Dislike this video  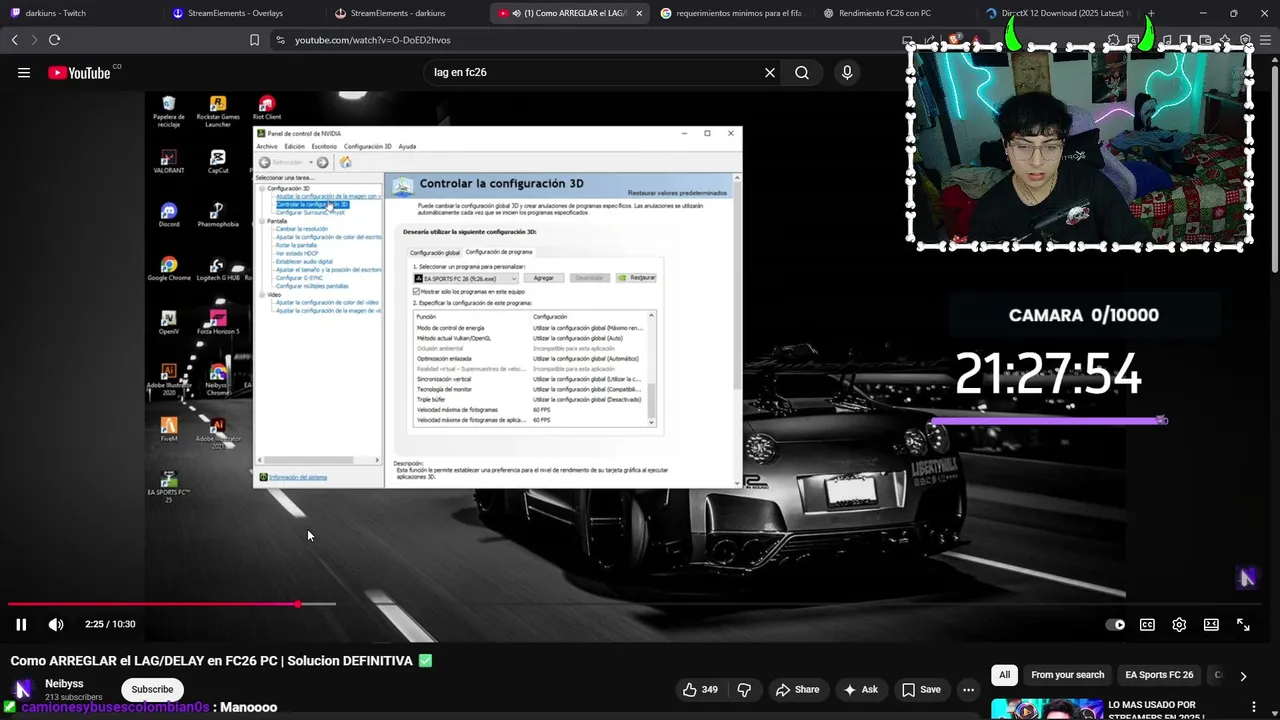point(744,689)
